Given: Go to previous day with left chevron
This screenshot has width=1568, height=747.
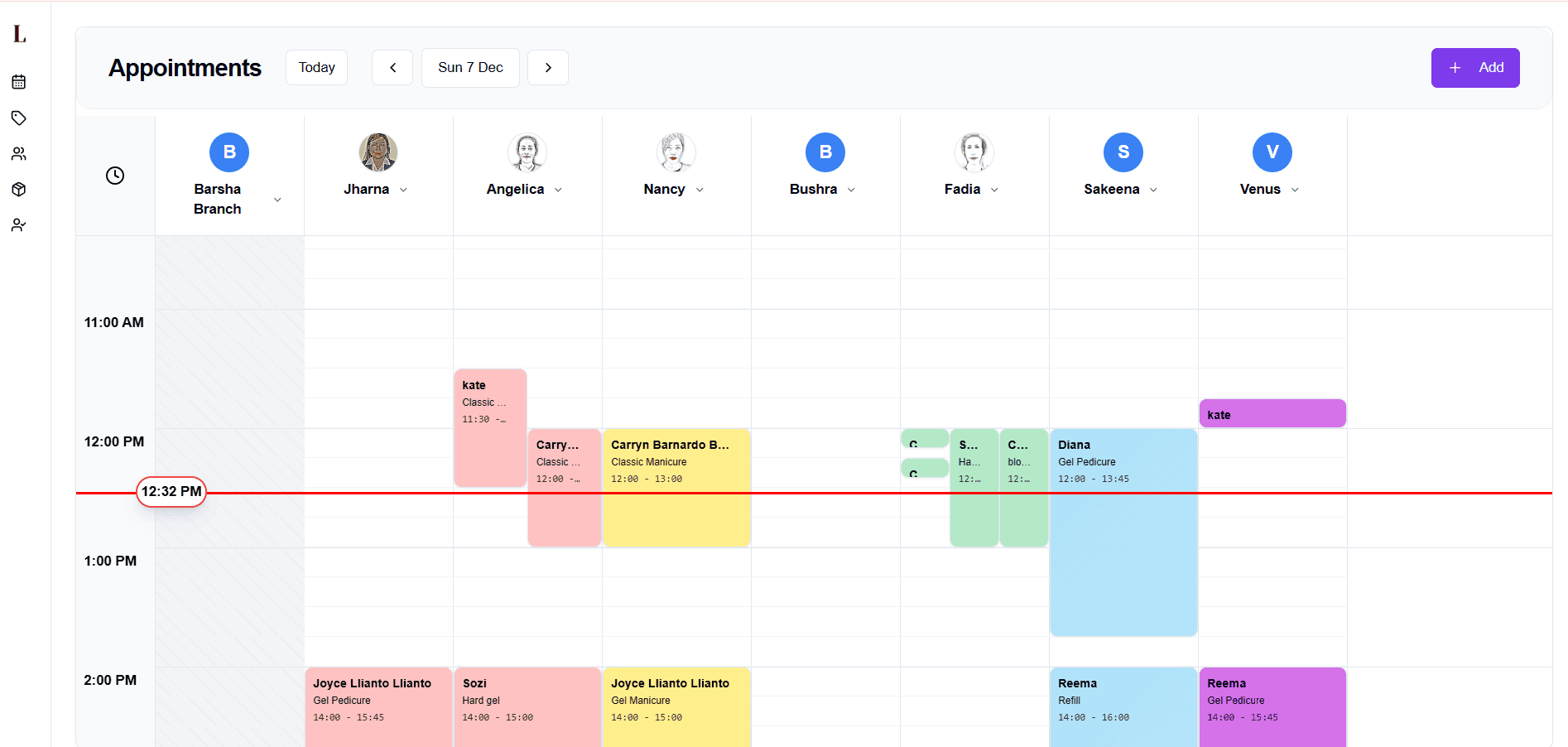Looking at the screenshot, I should (x=392, y=68).
